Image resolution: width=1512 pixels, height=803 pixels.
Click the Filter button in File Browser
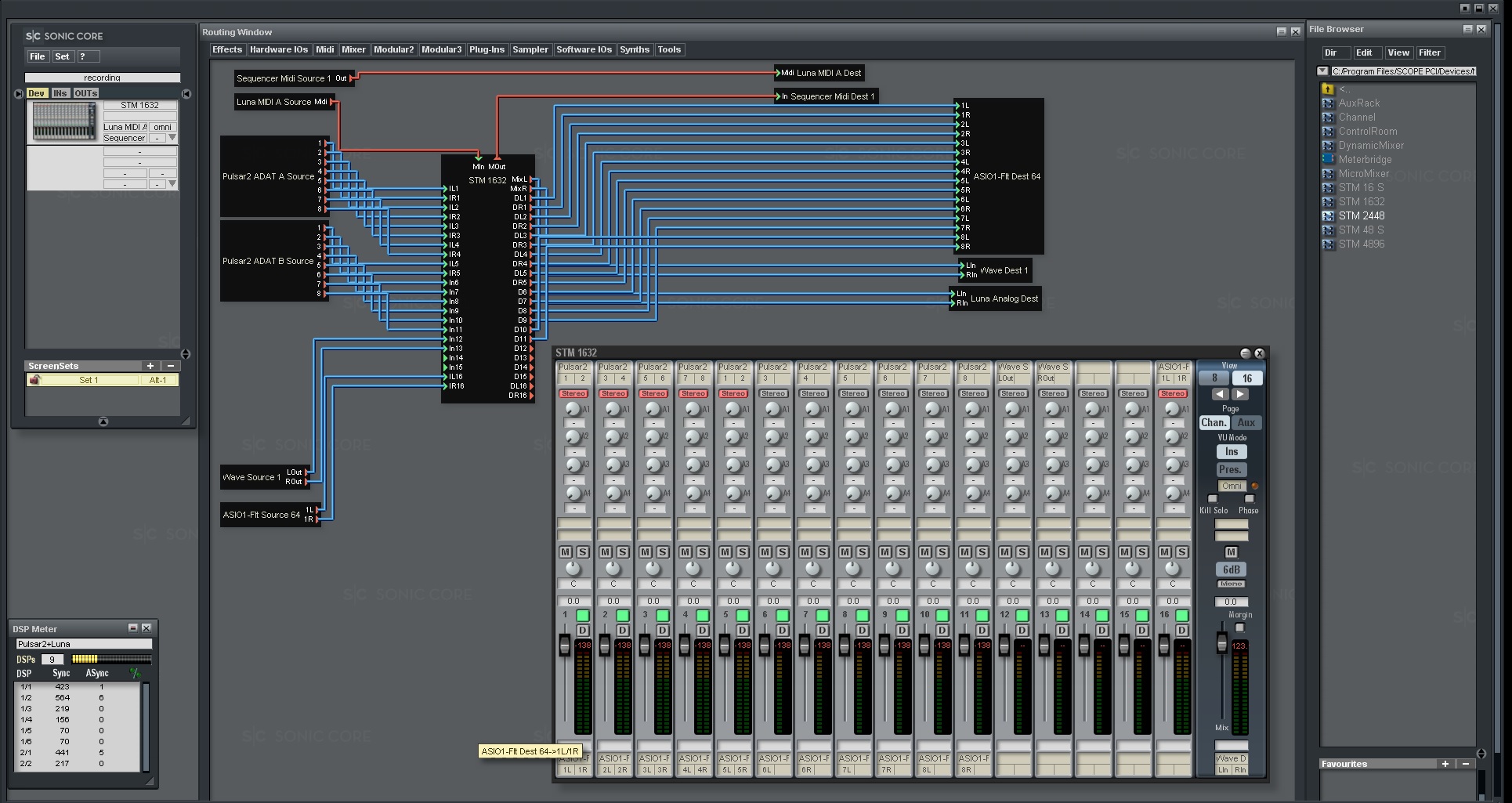[1430, 52]
